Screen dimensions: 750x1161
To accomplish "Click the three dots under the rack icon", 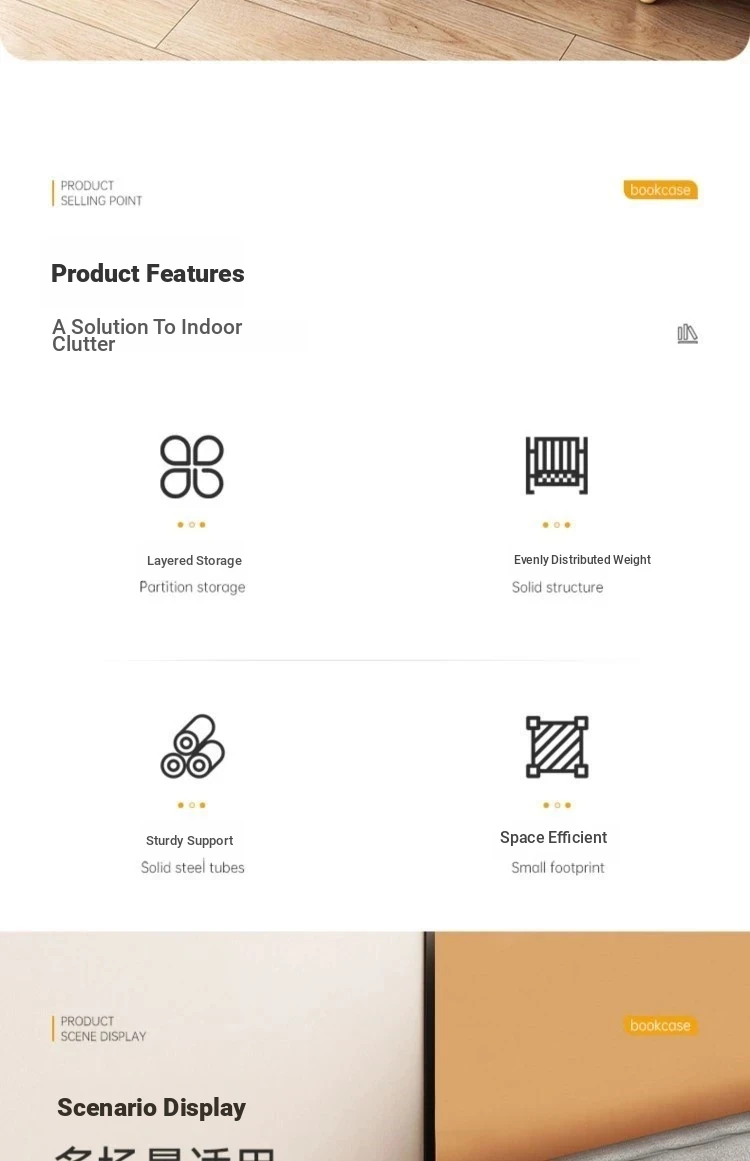I will coord(557,525).
